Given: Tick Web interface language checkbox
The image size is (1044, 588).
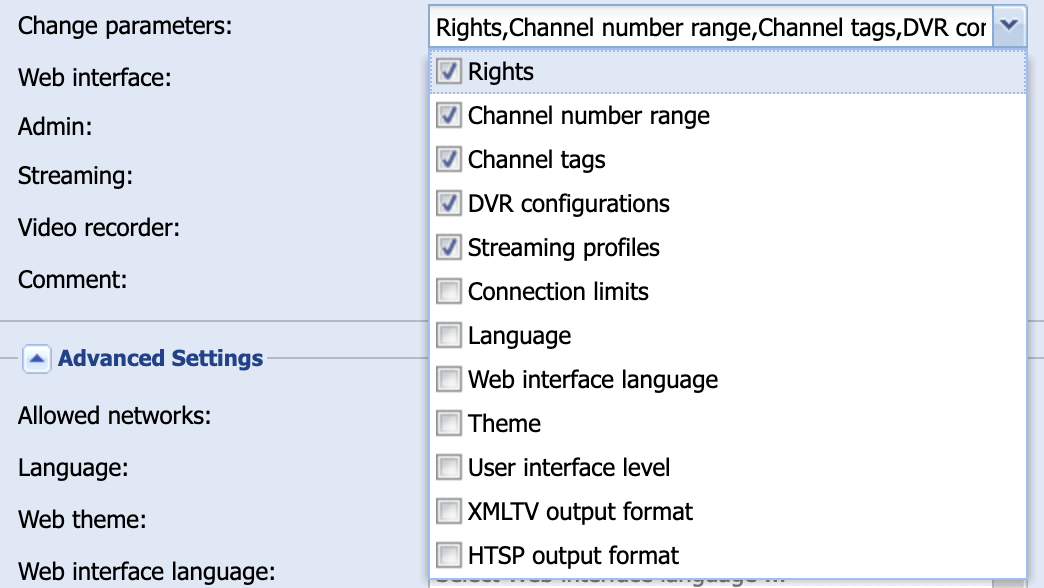Looking at the screenshot, I should click(x=449, y=380).
